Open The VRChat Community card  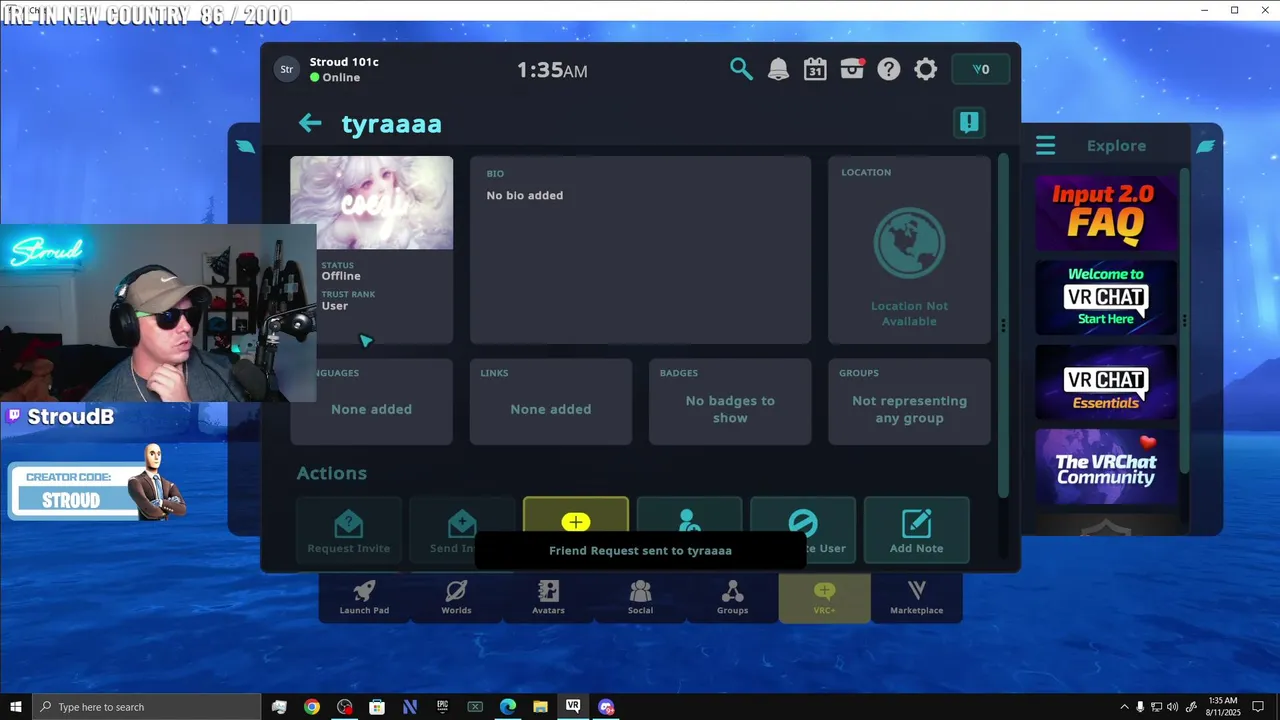click(x=1105, y=467)
